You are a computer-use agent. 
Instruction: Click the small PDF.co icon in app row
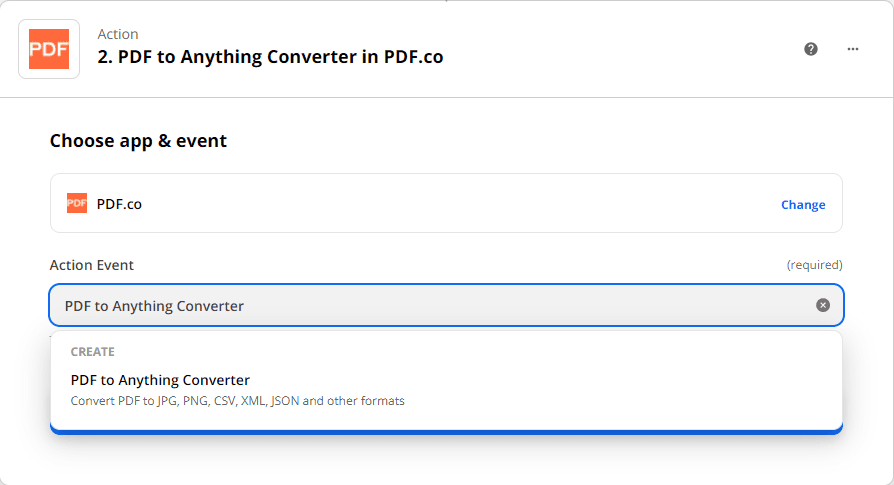[x=77, y=204]
